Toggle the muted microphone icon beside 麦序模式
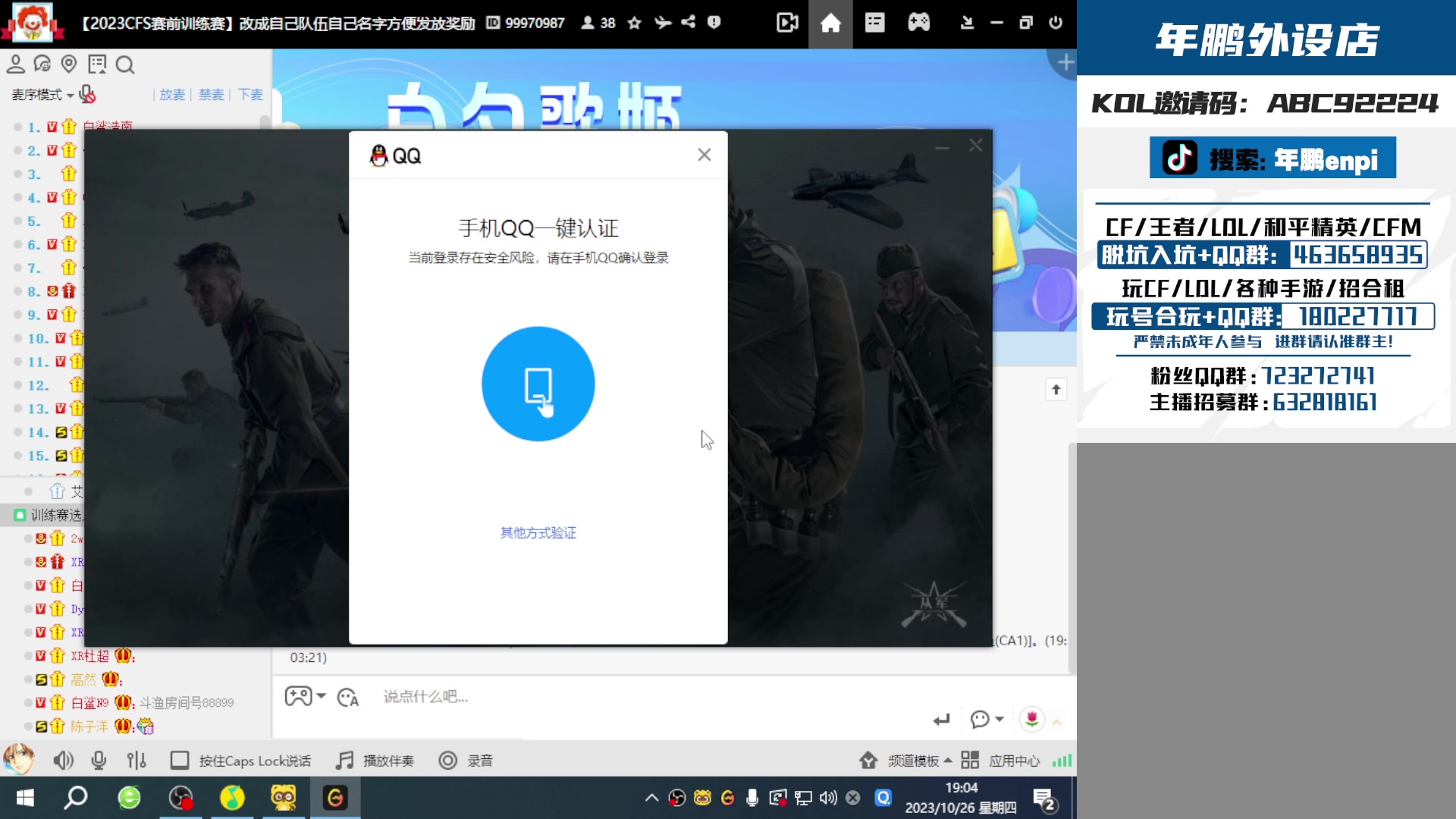Image resolution: width=1456 pixels, height=819 pixels. tap(87, 94)
